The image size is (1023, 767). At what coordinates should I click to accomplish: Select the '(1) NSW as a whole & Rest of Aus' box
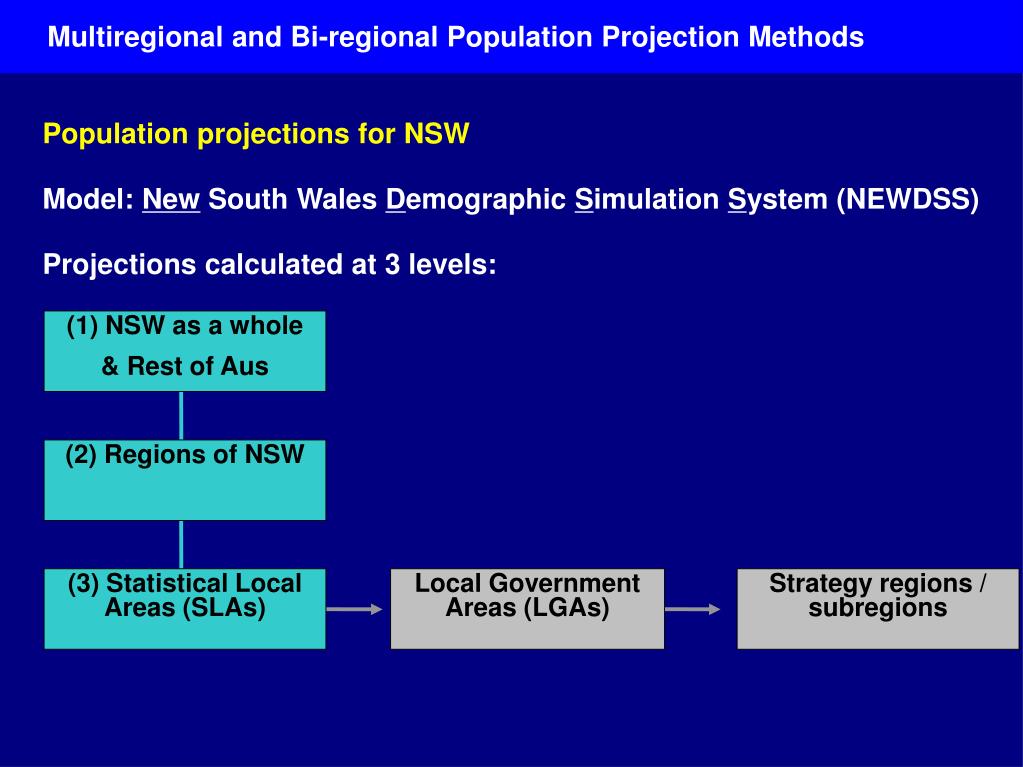(x=185, y=352)
